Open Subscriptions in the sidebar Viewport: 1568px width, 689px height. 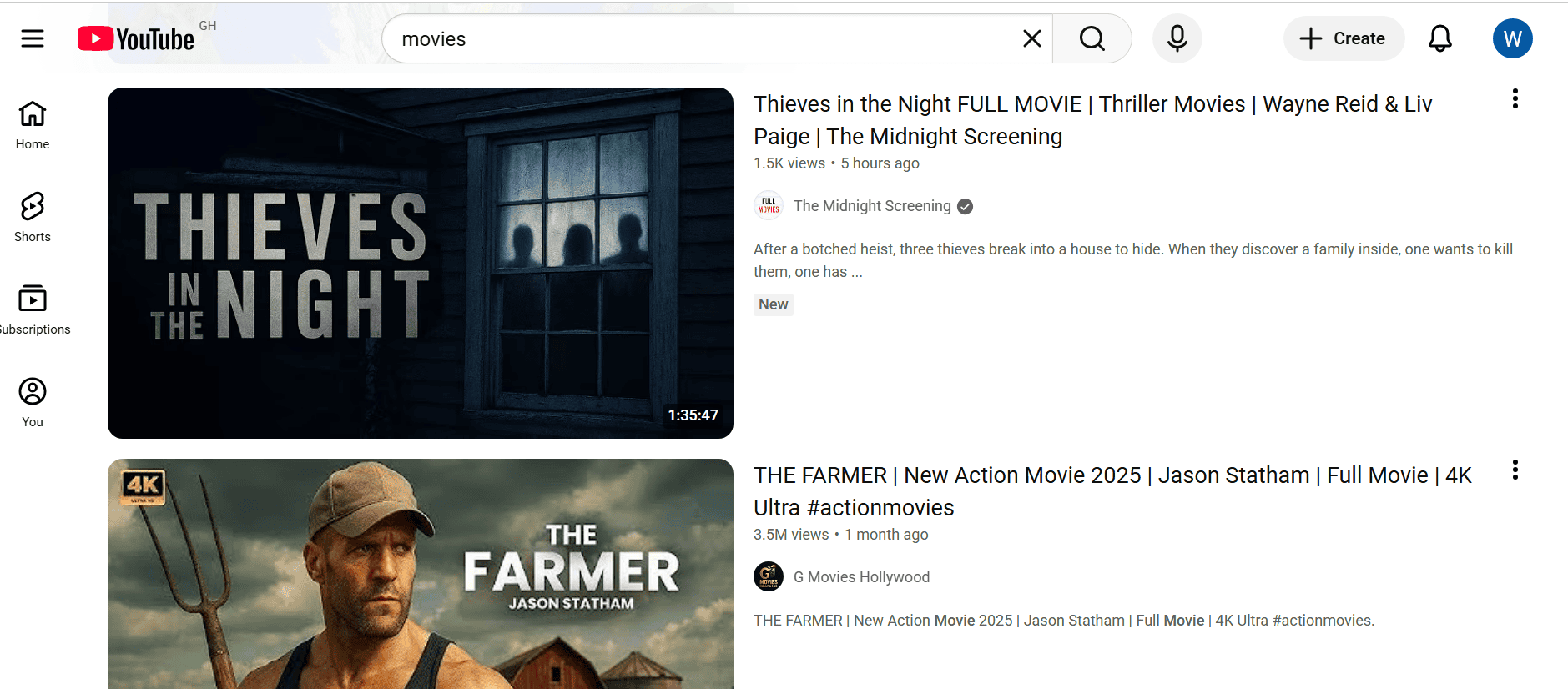[33, 309]
